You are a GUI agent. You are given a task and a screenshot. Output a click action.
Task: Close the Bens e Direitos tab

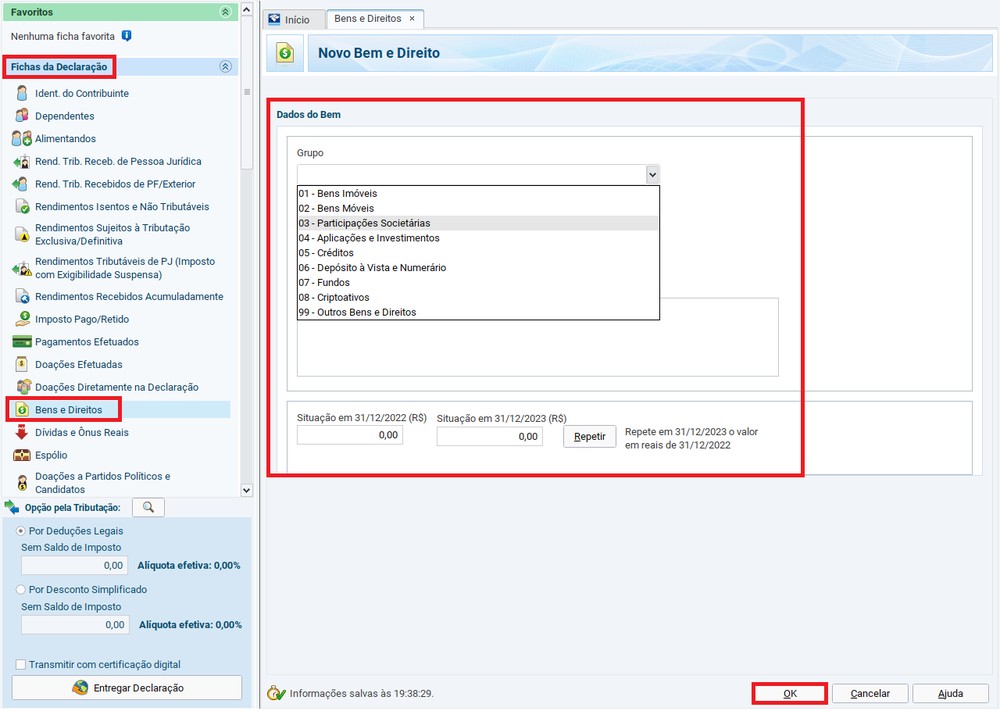412,19
